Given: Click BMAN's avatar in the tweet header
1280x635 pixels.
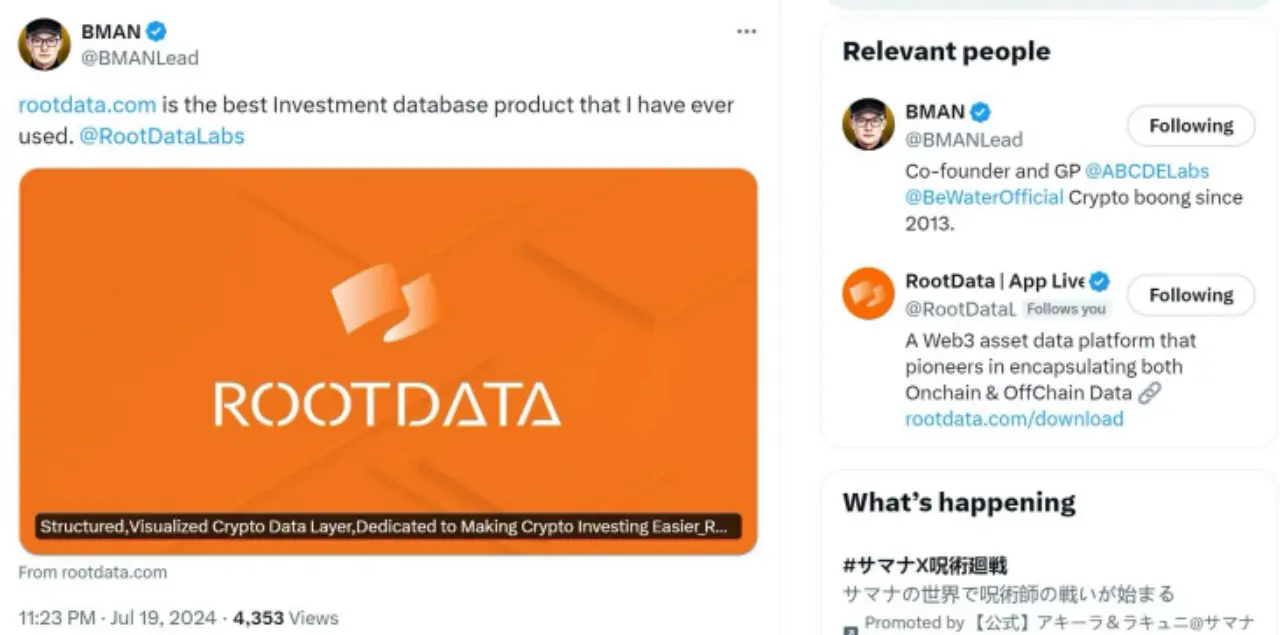Looking at the screenshot, I should pos(44,44).
